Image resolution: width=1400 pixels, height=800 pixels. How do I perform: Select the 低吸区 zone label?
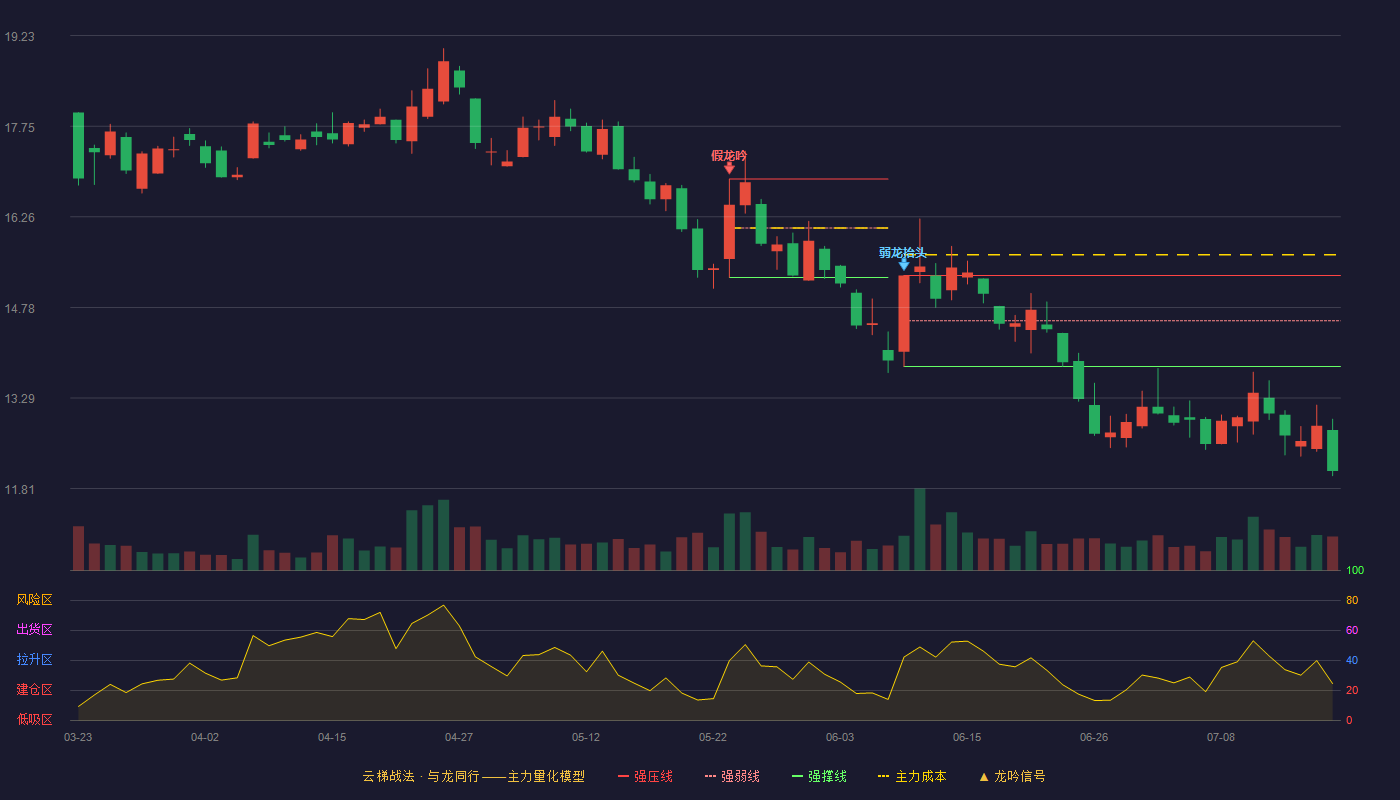[x=34, y=719]
